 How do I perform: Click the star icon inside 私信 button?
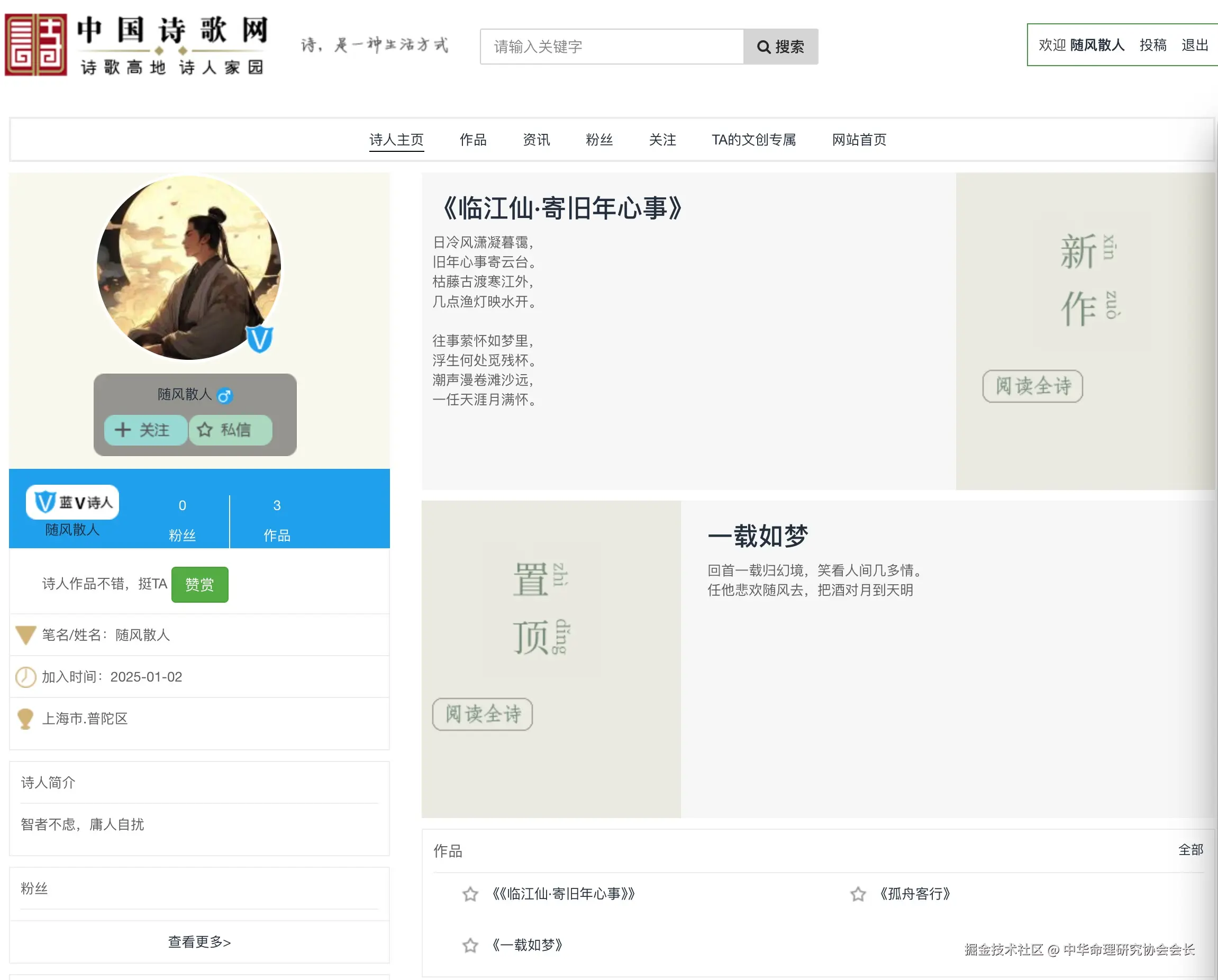coord(206,430)
